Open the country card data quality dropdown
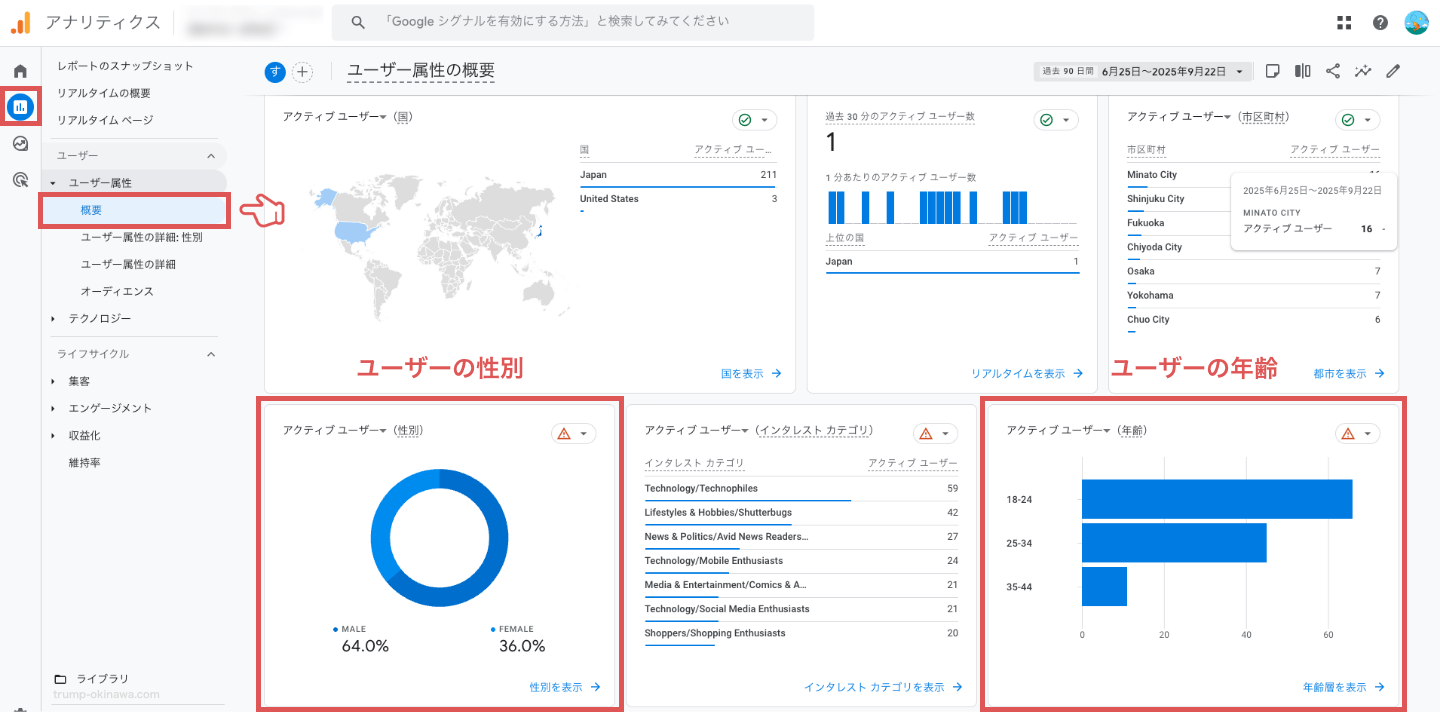Image resolution: width=1440 pixels, height=712 pixels. click(x=755, y=120)
